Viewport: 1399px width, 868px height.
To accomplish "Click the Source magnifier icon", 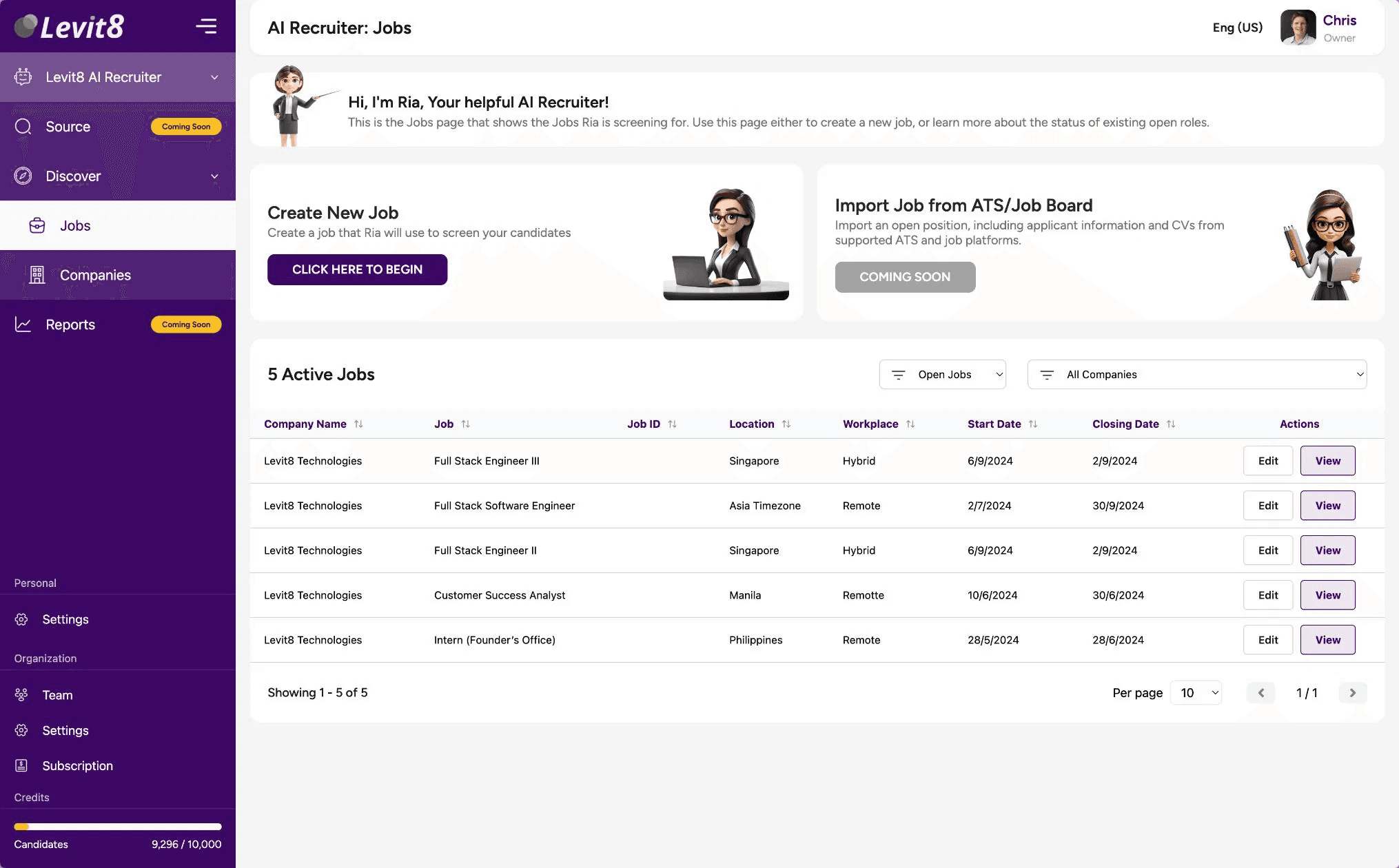I will coord(23,127).
